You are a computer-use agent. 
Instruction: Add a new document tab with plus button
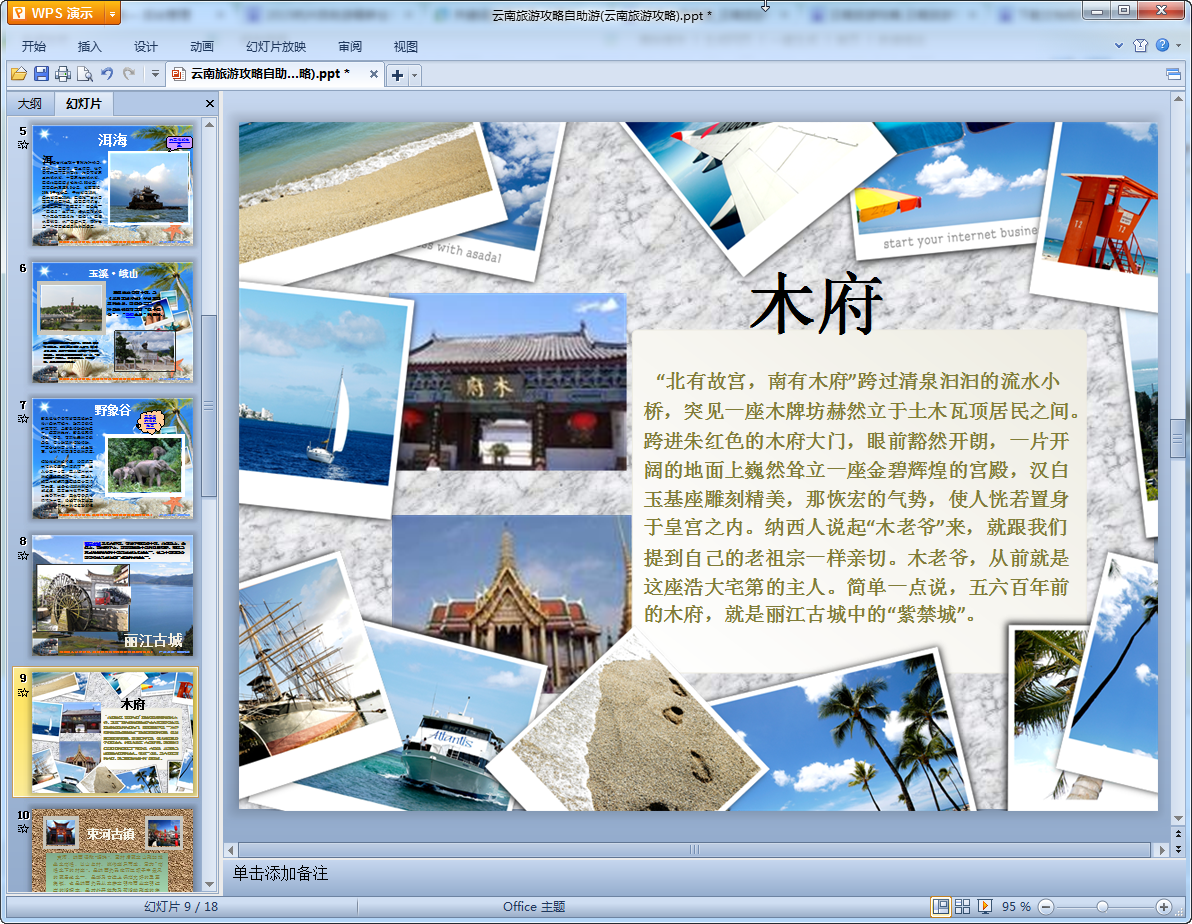coord(397,75)
